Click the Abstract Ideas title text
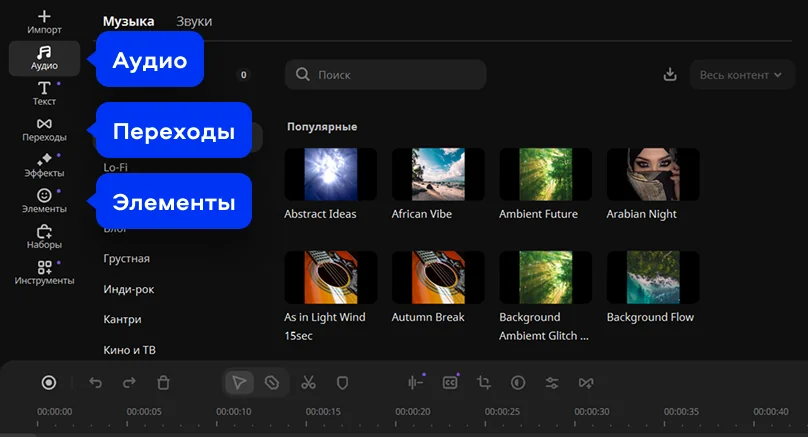This screenshot has width=808, height=437. (320, 214)
